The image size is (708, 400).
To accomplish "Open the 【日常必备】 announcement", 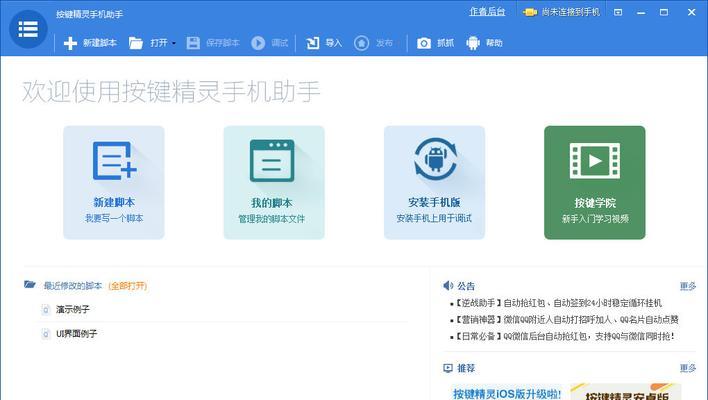I will pyautogui.click(x=564, y=336).
